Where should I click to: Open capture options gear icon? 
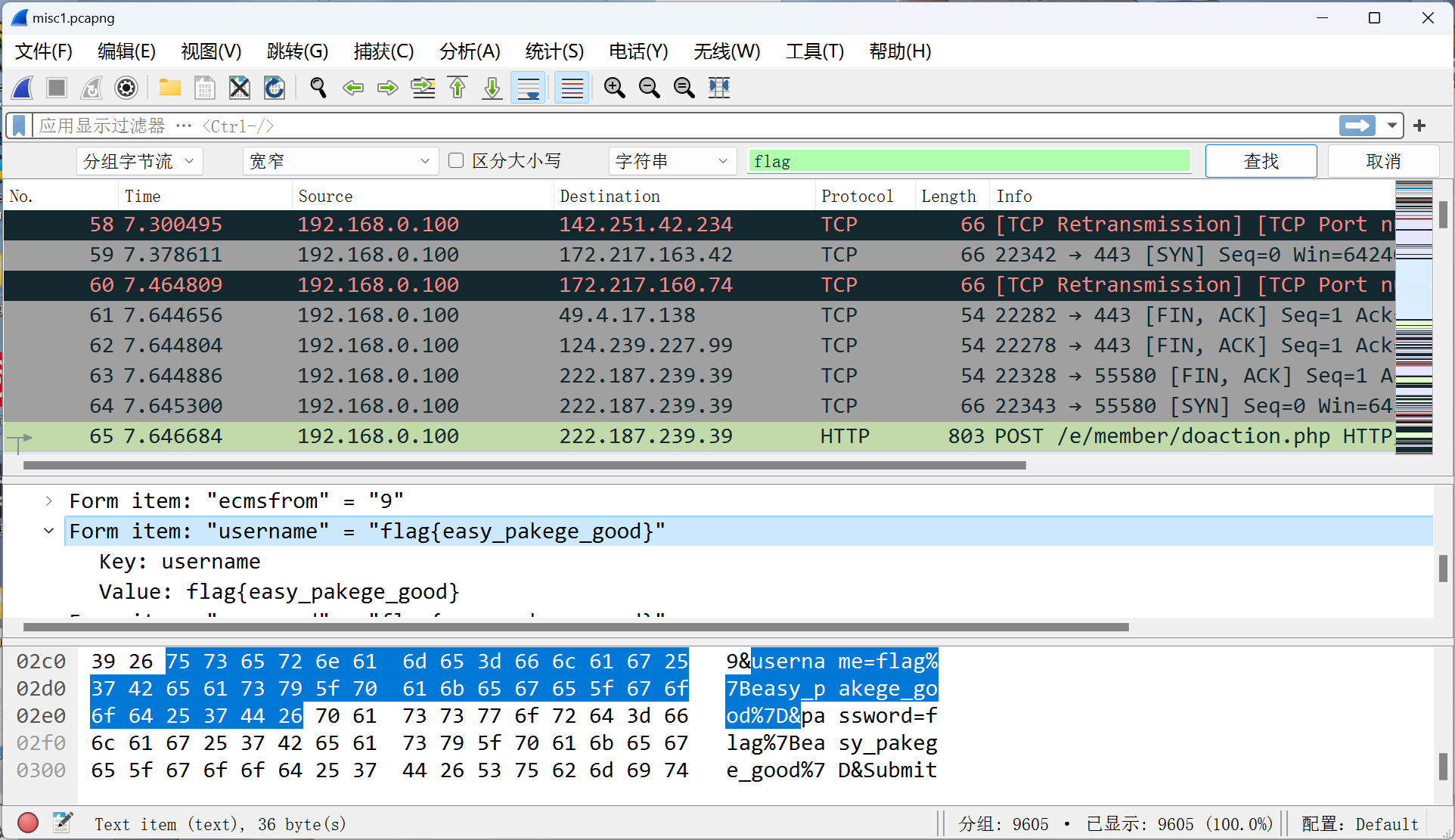click(126, 88)
